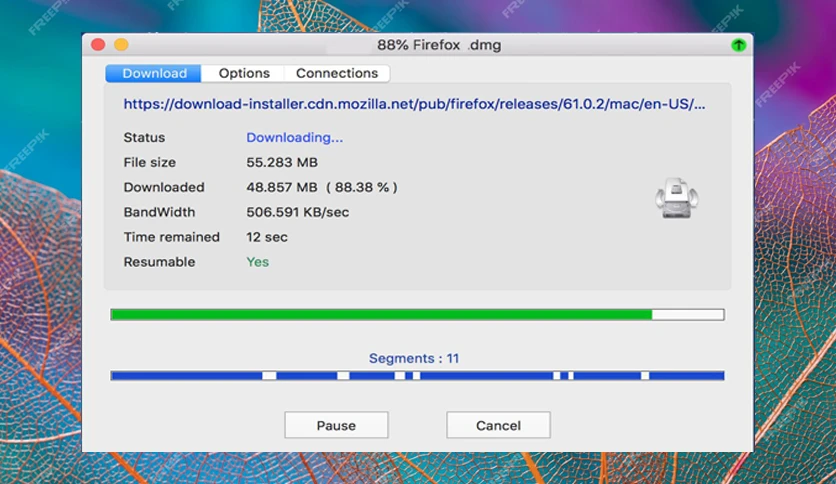The width and height of the screenshot is (836, 484).
Task: Click the 'Resumable' label
Action: (159, 262)
